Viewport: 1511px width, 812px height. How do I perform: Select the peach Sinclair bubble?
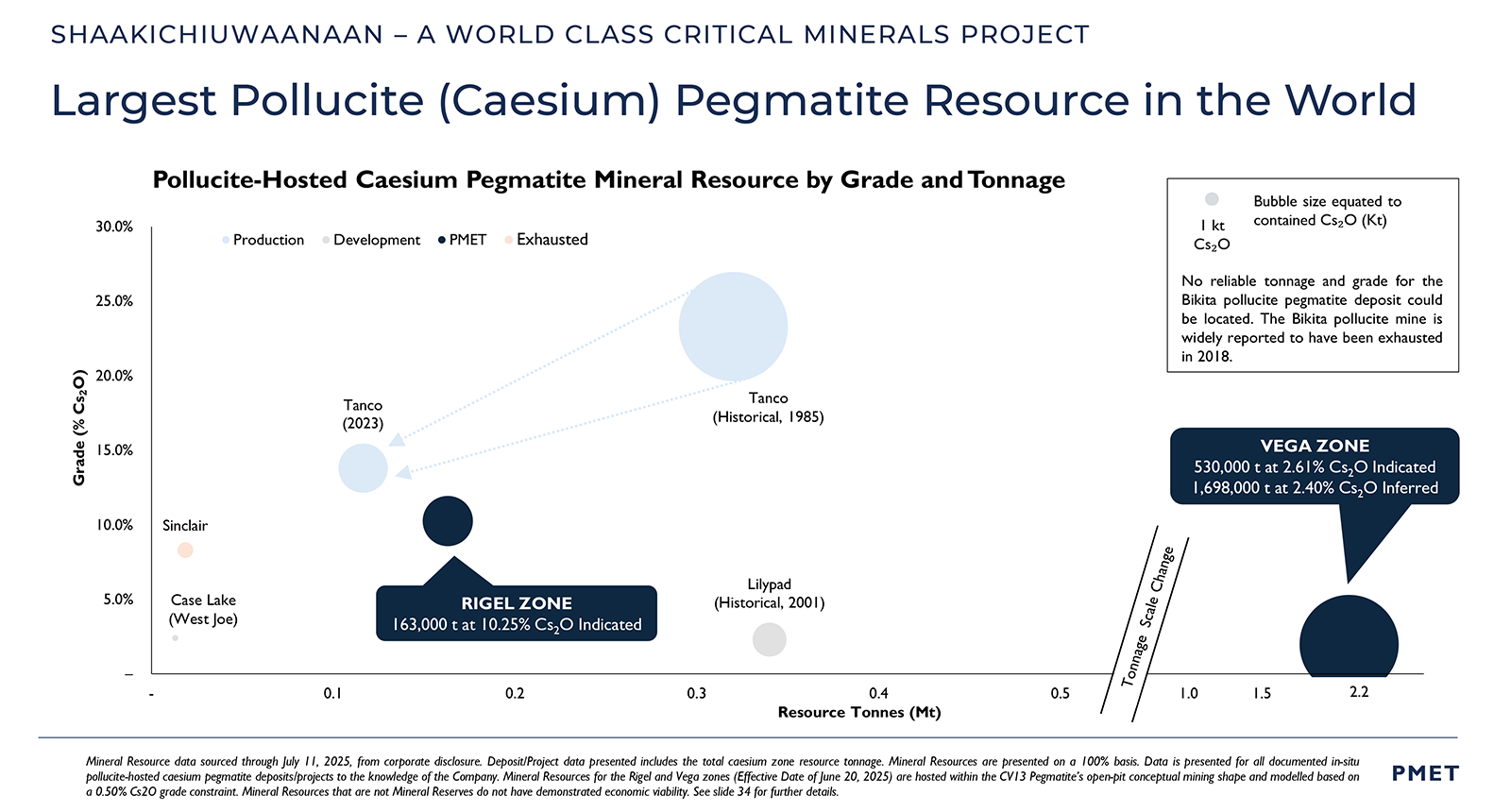[x=185, y=550]
